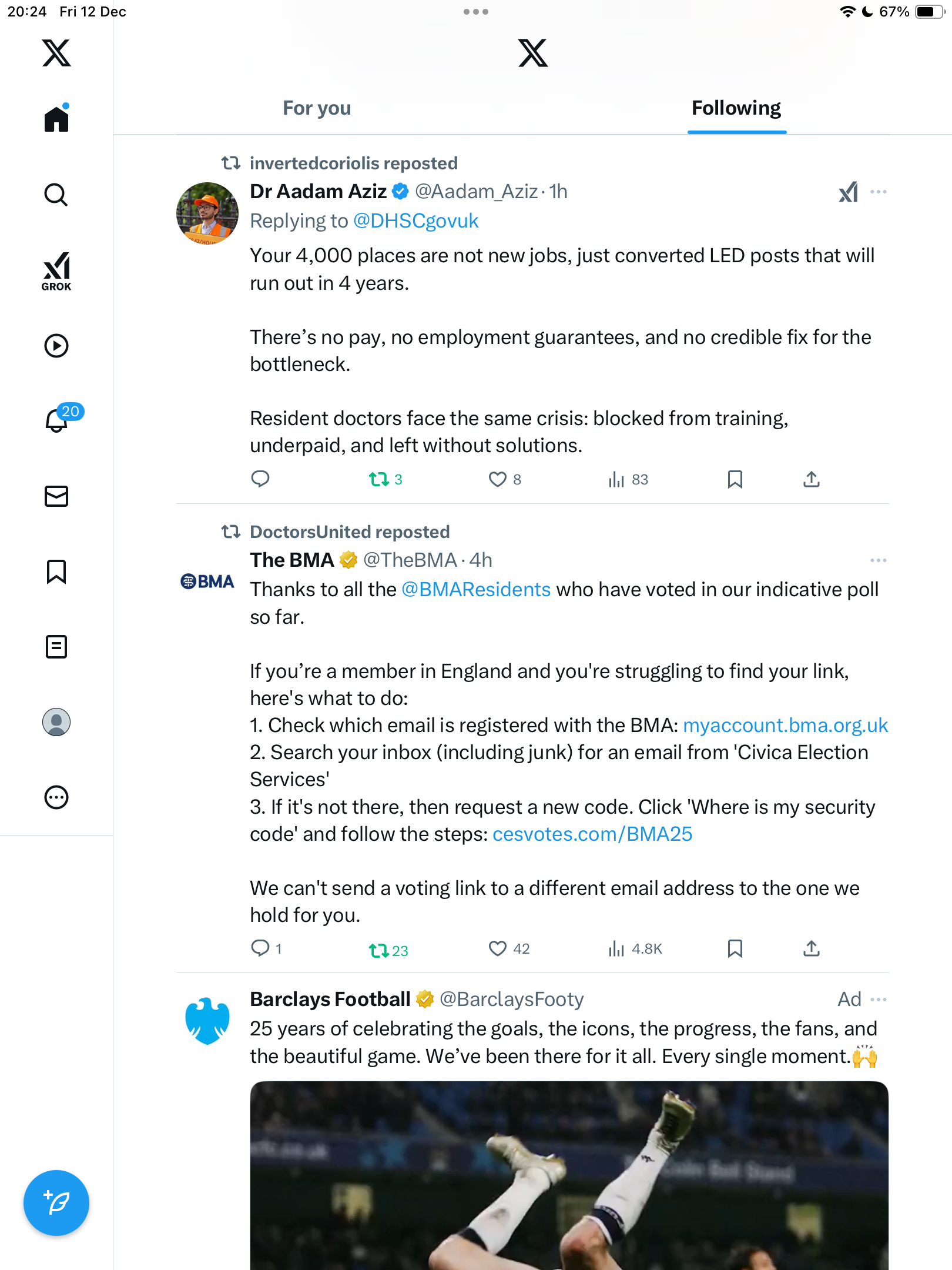Screen dimensions: 952x1270
Task: Open the cesvotes.com/BMA25 link
Action: point(592,834)
